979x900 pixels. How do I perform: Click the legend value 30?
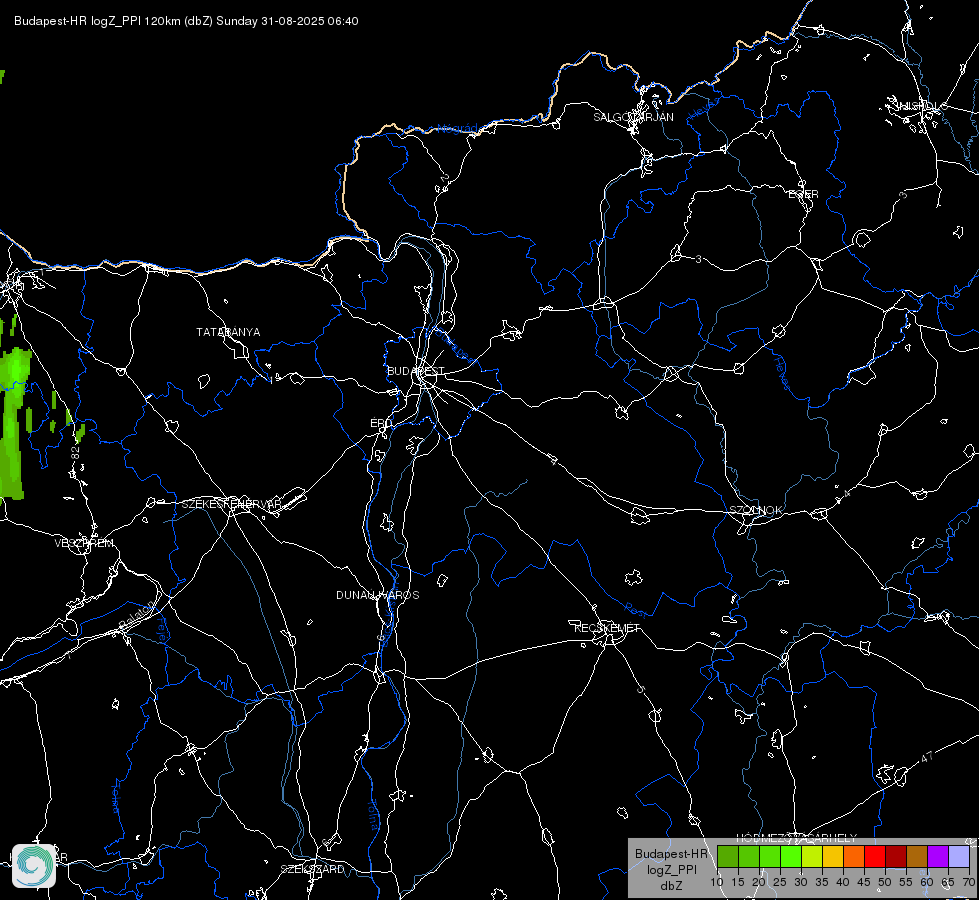click(x=801, y=882)
